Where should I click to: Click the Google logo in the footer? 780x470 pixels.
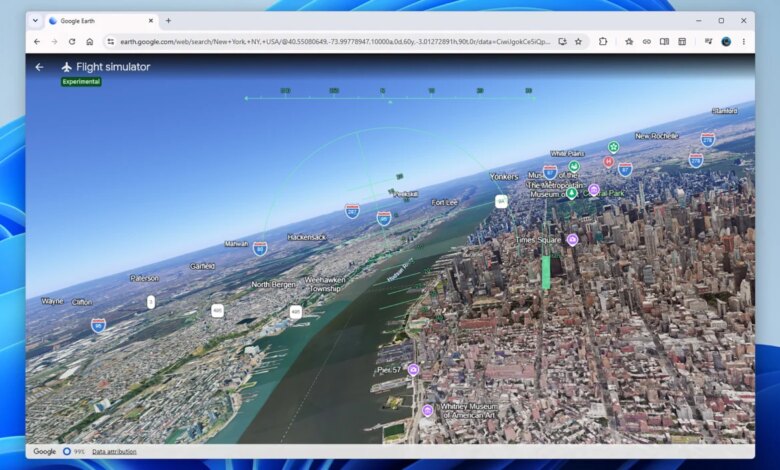[x=44, y=452]
